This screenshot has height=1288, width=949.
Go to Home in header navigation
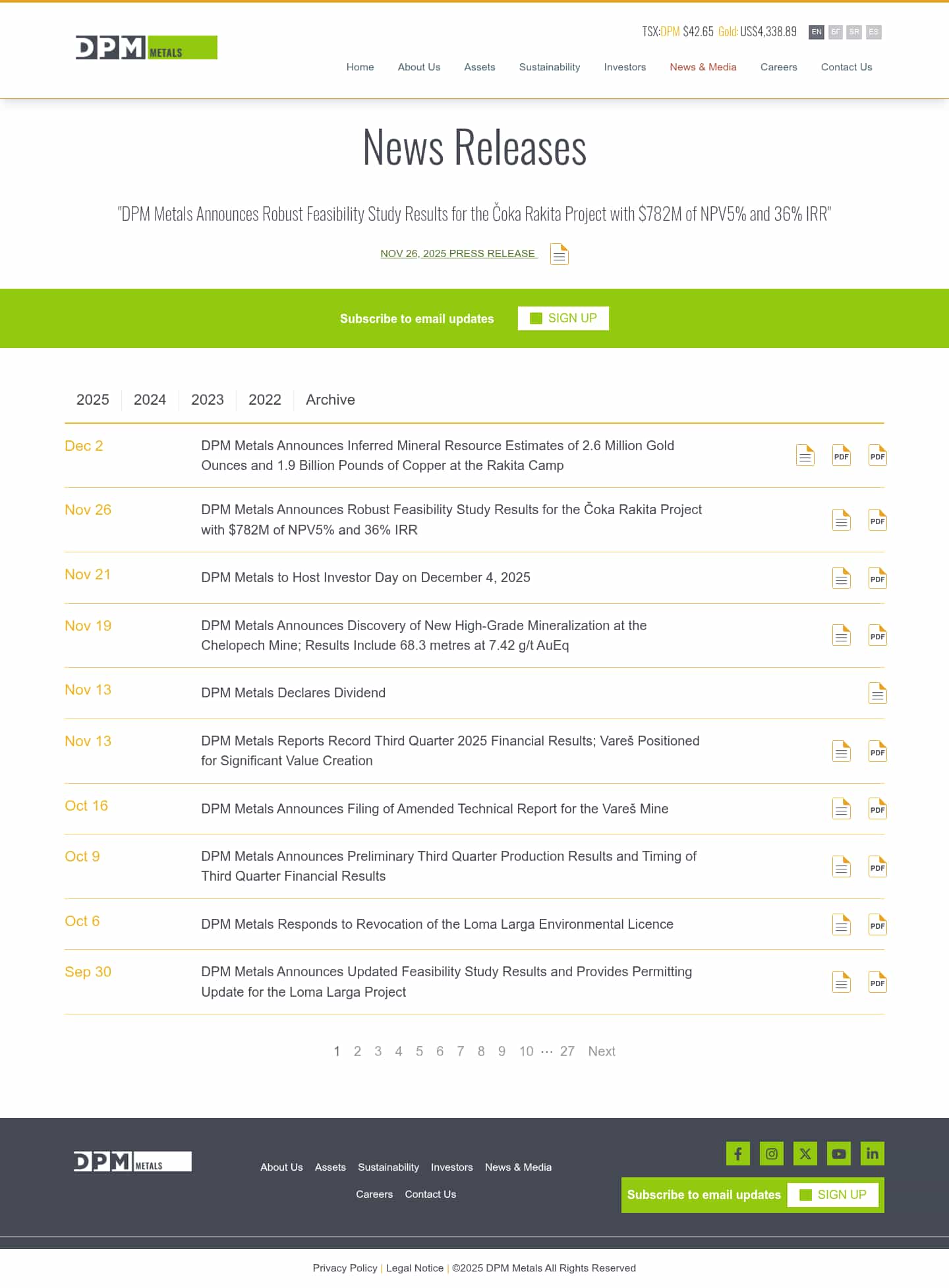(x=360, y=67)
